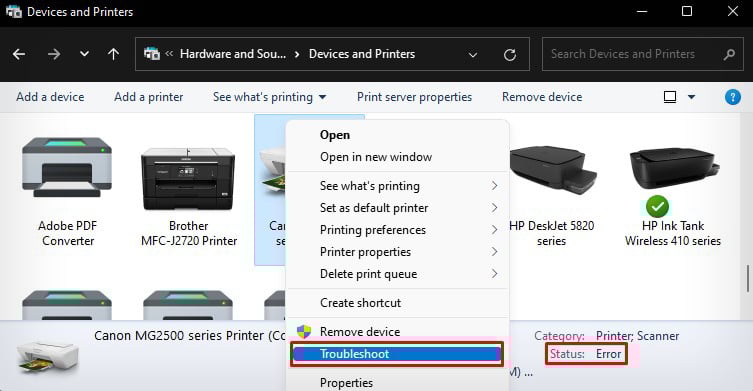Click the Devices and Printers title bar icon
The height and width of the screenshot is (391, 753).
click(13, 12)
